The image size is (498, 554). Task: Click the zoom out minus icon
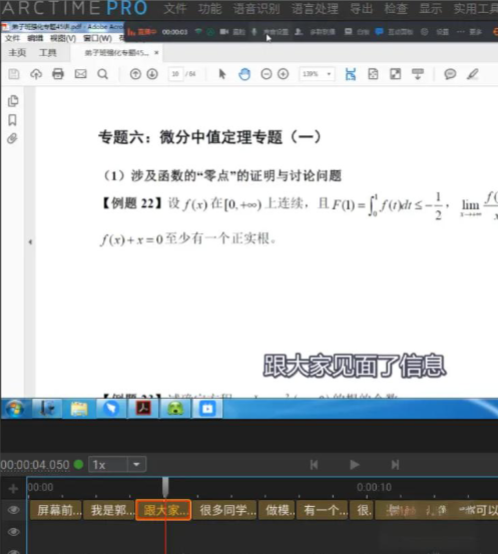click(266, 74)
